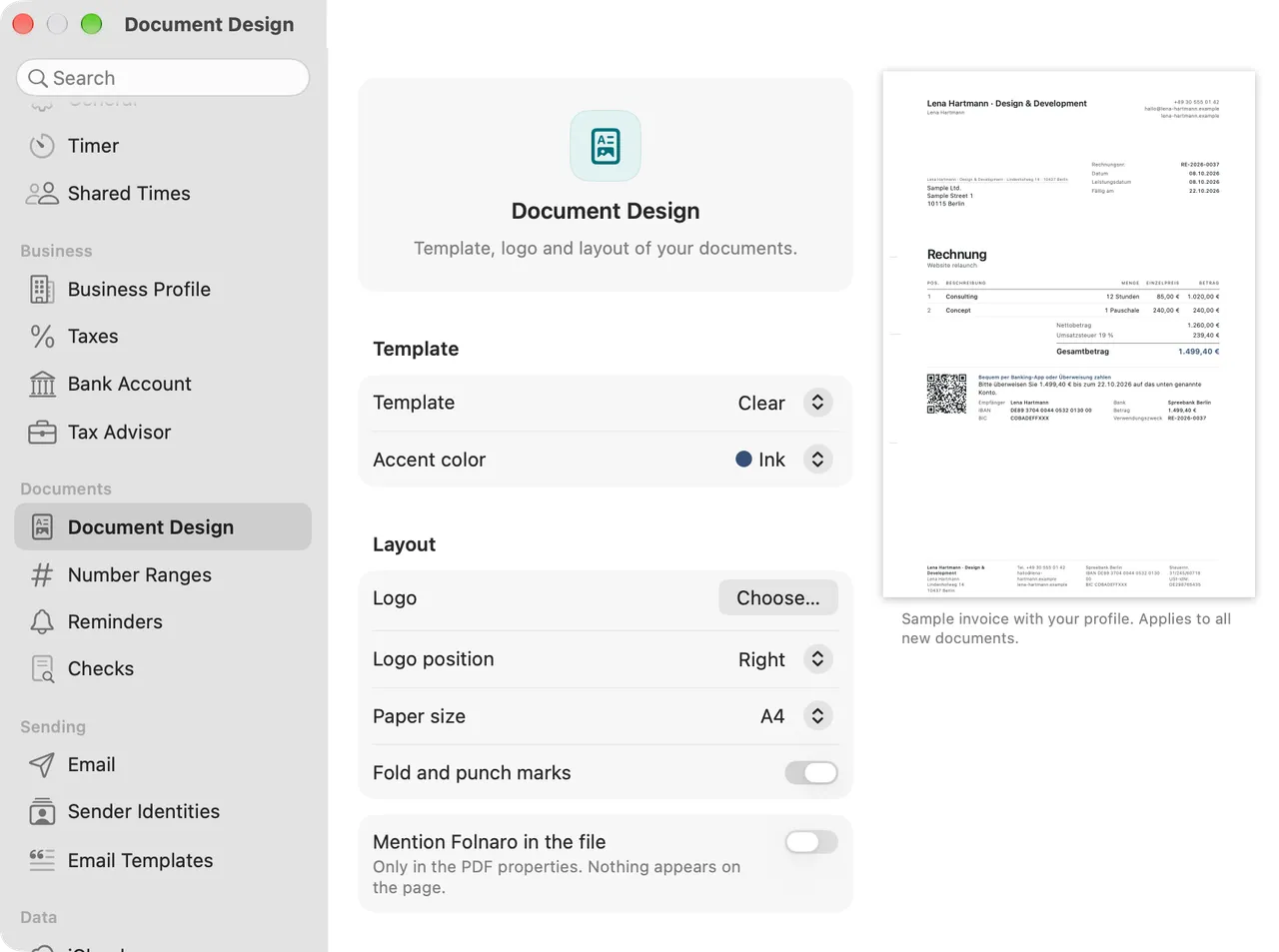
Task: Open Bank Account settings
Action: [163, 385]
